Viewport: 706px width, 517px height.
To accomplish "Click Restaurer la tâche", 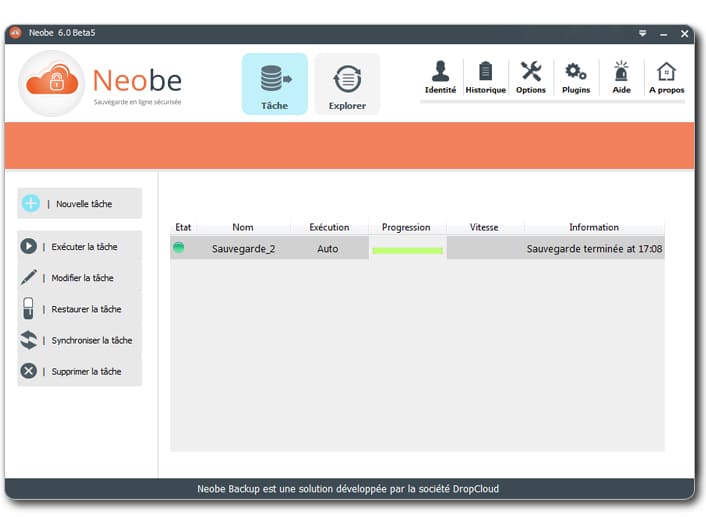I will [x=80, y=309].
